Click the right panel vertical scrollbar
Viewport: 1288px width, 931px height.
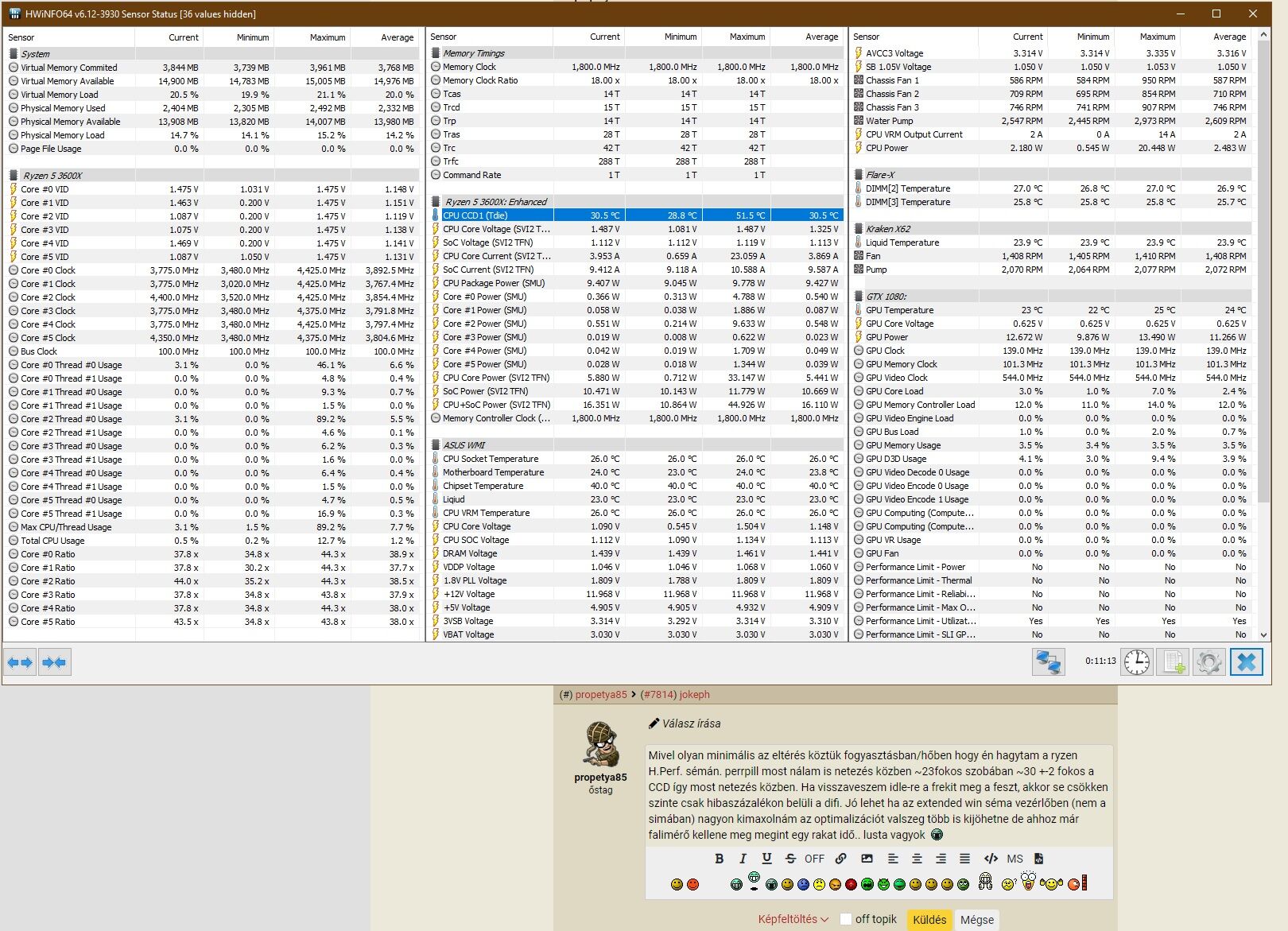(1264, 270)
